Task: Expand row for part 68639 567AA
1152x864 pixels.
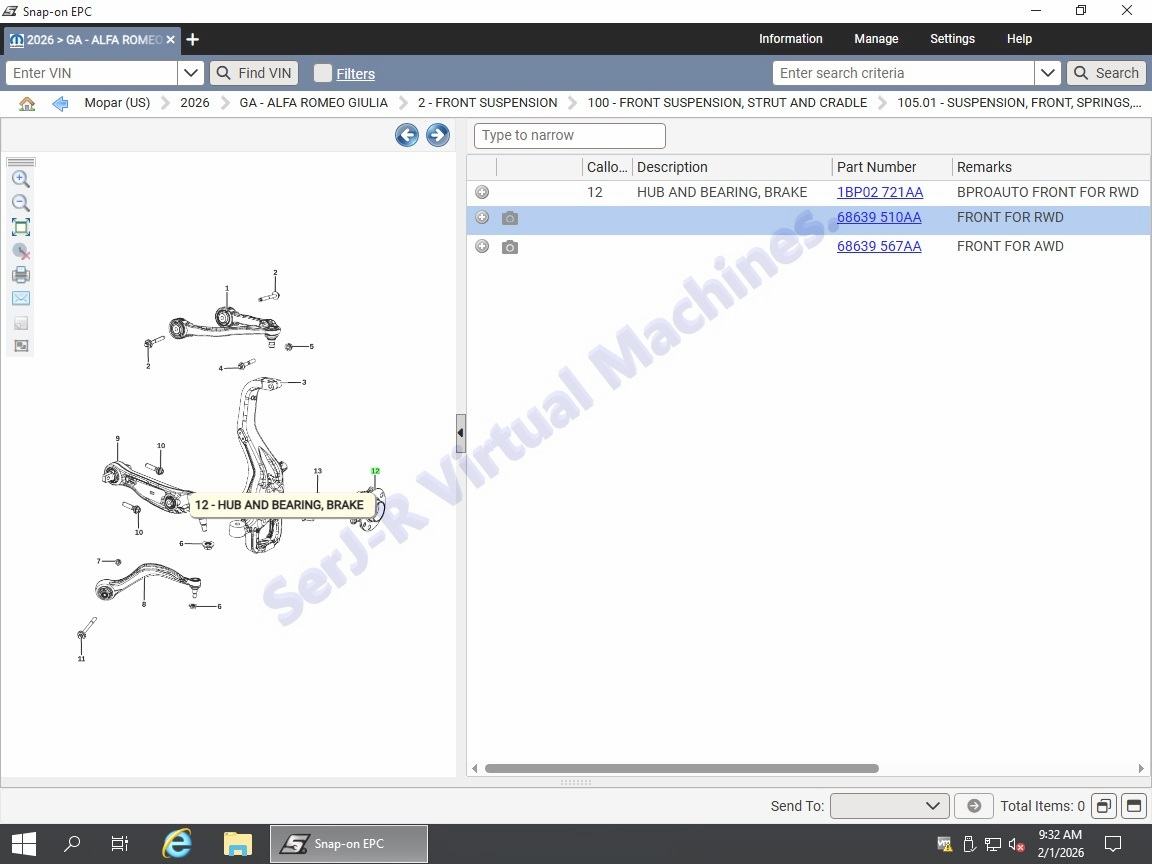Action: click(x=482, y=246)
